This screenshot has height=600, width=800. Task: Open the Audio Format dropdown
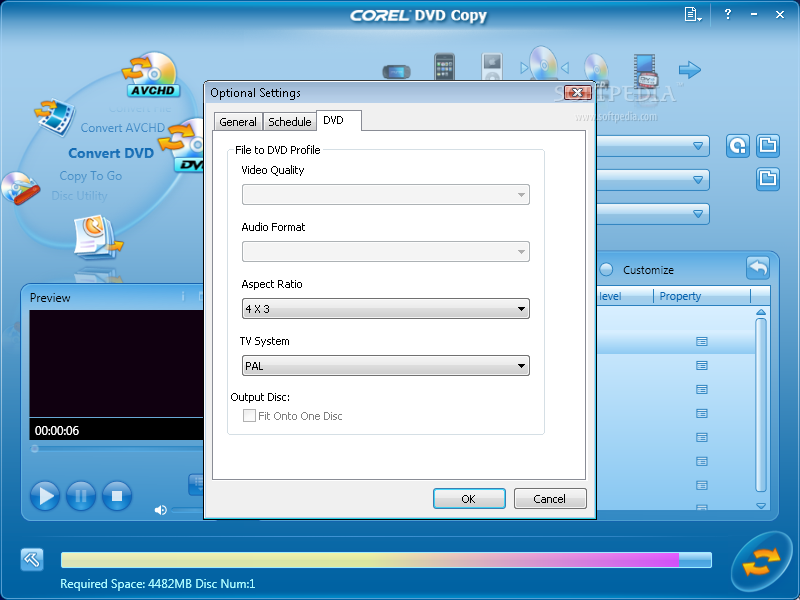click(x=386, y=252)
